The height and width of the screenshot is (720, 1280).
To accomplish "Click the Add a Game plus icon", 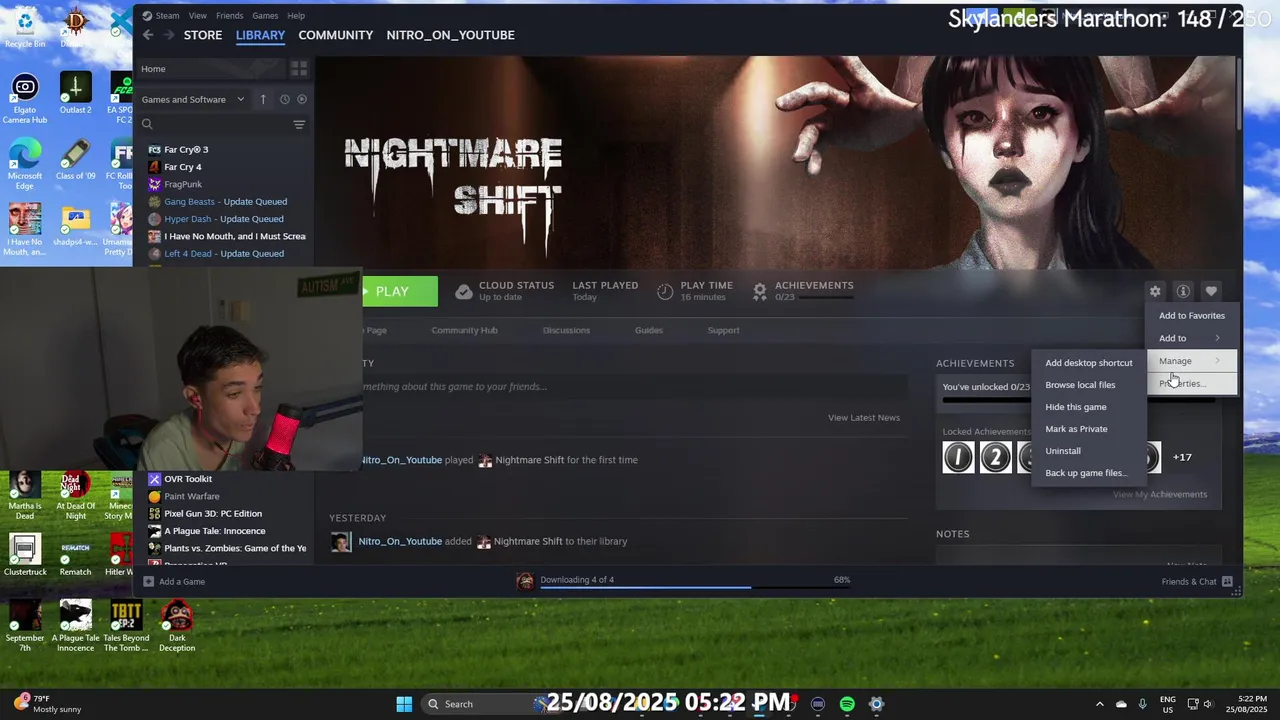I will tap(149, 581).
